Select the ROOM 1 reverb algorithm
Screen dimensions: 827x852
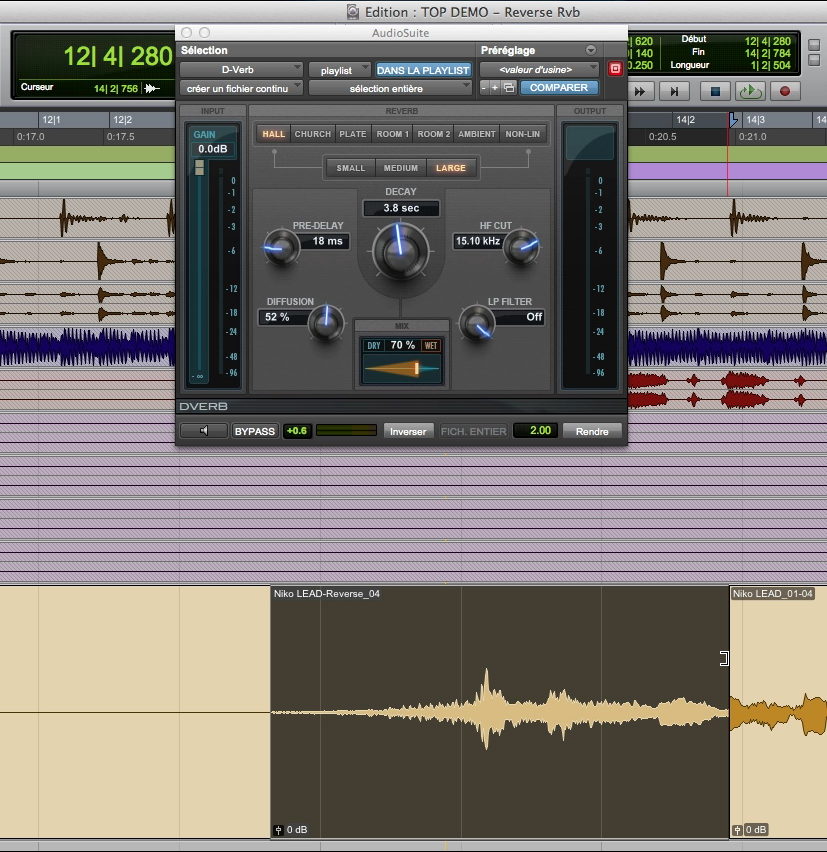(x=392, y=134)
